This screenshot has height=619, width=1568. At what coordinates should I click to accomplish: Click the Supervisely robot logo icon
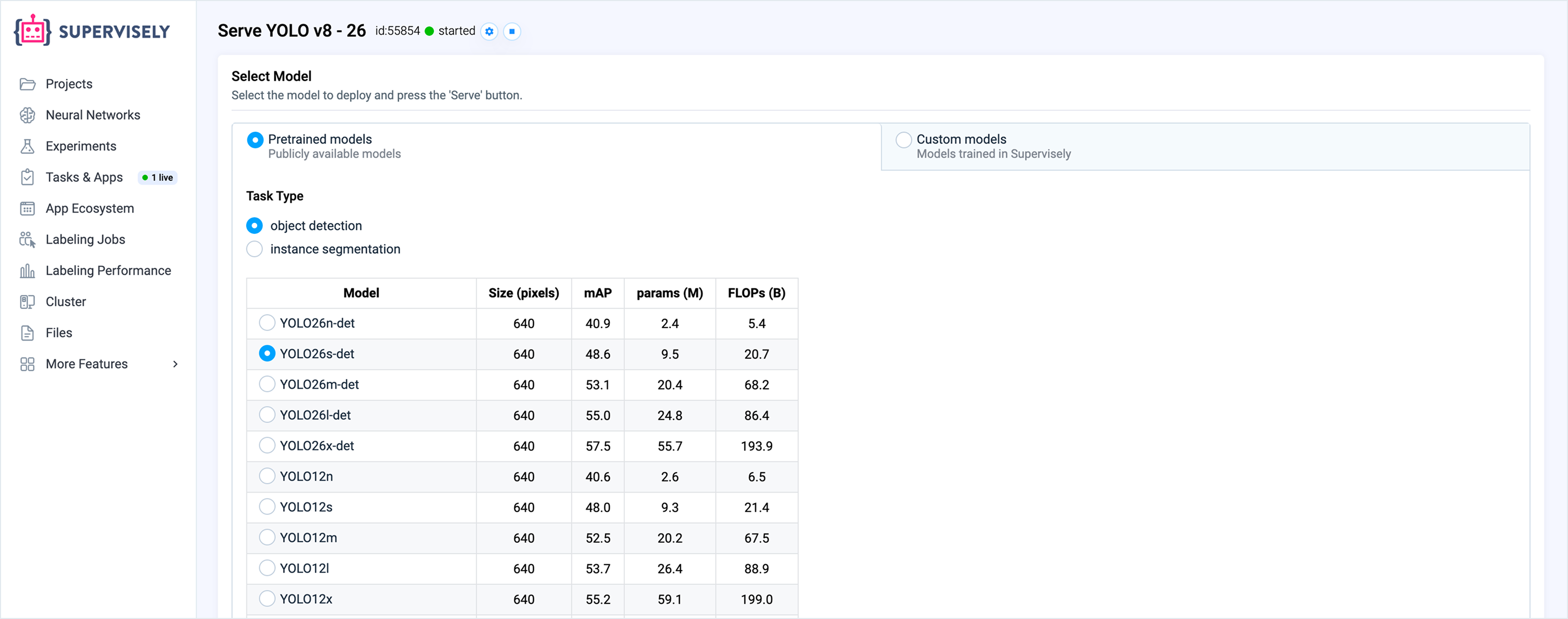coord(32,31)
